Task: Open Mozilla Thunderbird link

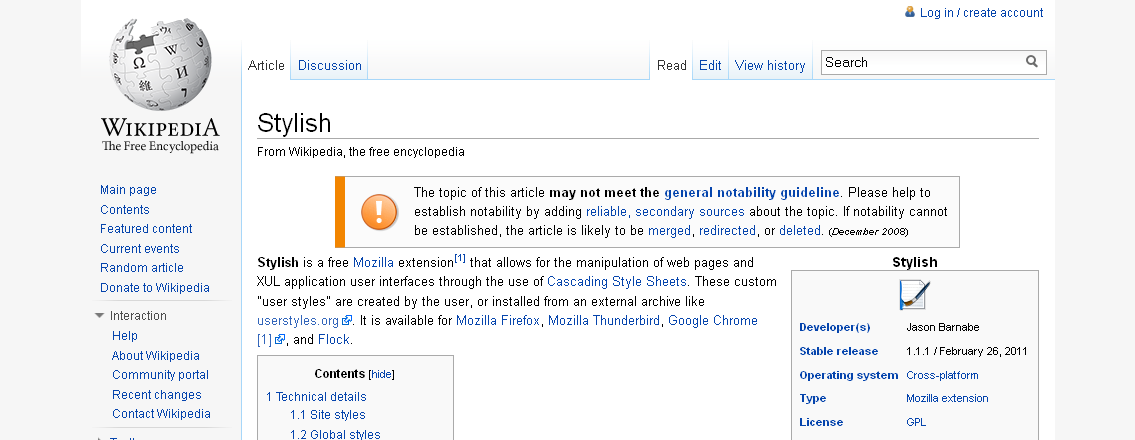Action: coord(604,321)
